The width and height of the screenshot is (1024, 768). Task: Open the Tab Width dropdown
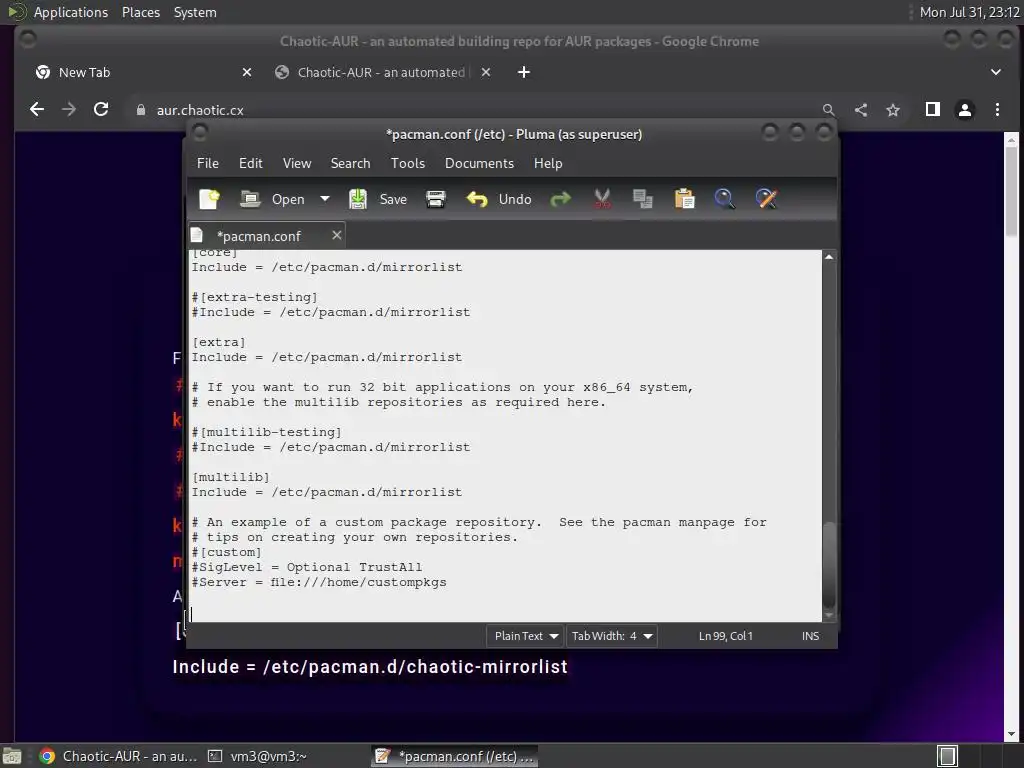click(611, 636)
